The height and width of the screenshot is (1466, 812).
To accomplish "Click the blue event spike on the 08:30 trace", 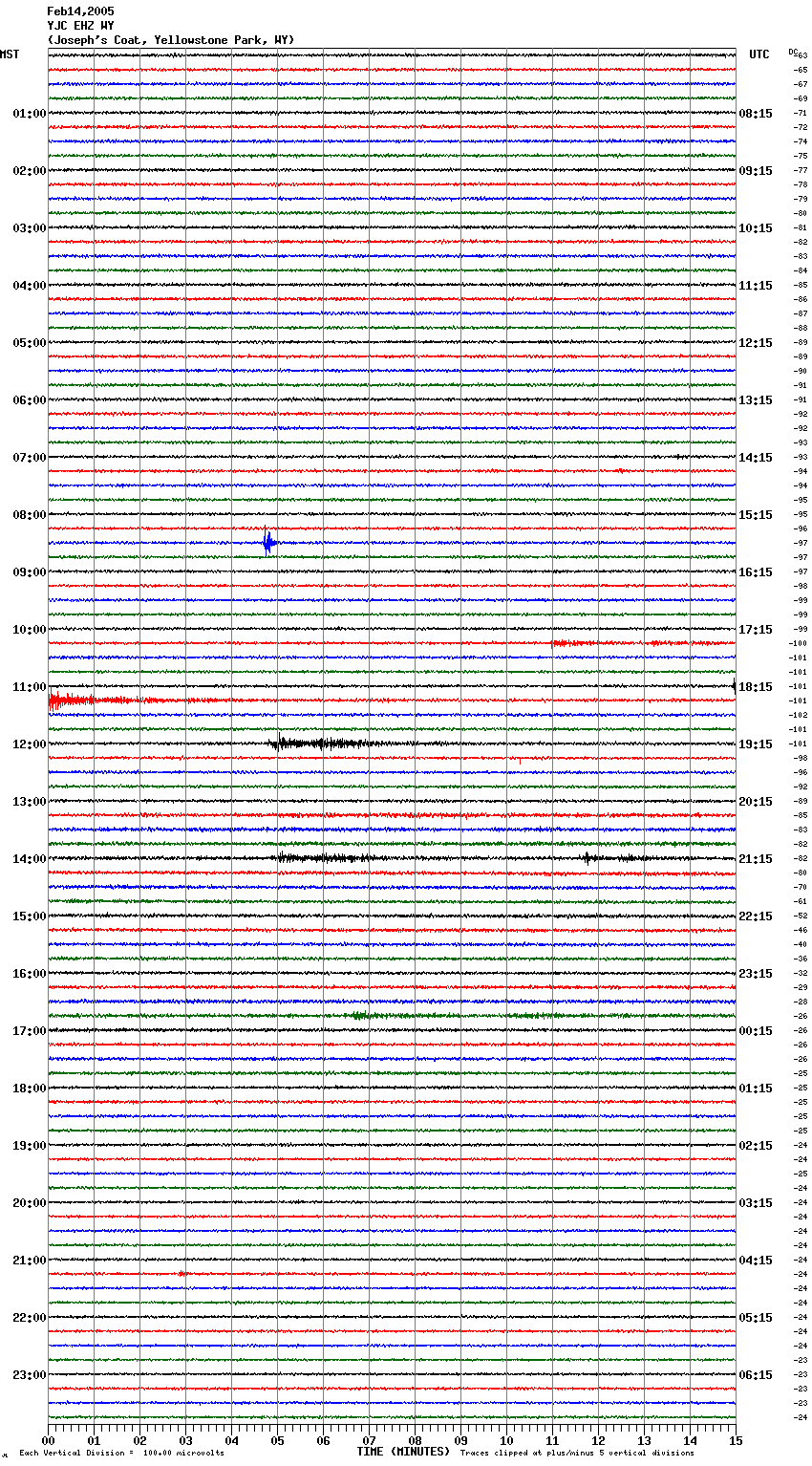I will coord(268,543).
